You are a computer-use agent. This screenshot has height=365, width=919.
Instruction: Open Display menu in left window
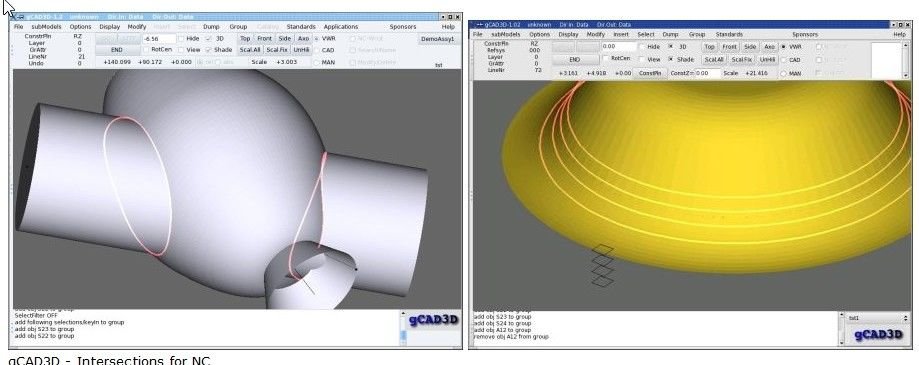(110, 27)
